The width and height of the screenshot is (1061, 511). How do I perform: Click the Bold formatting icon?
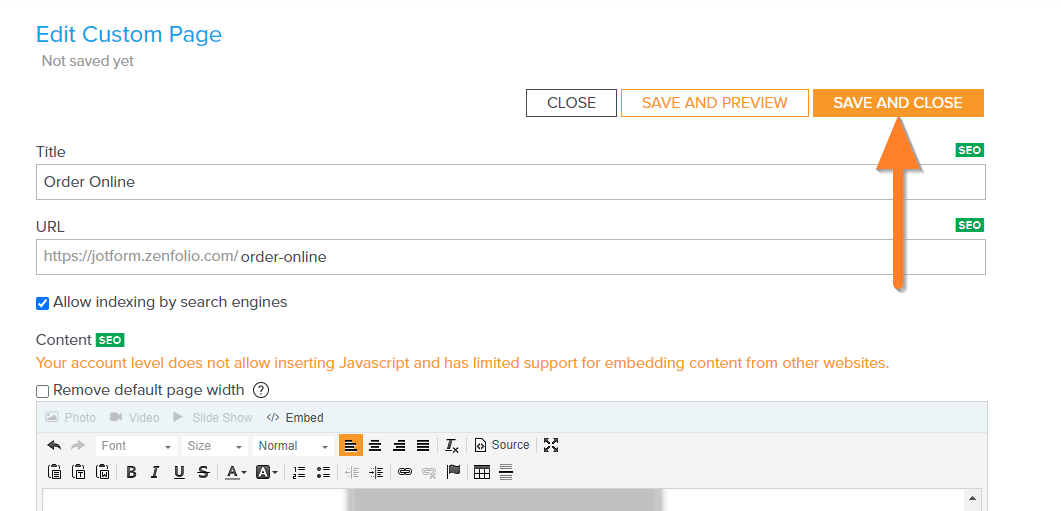coord(131,472)
